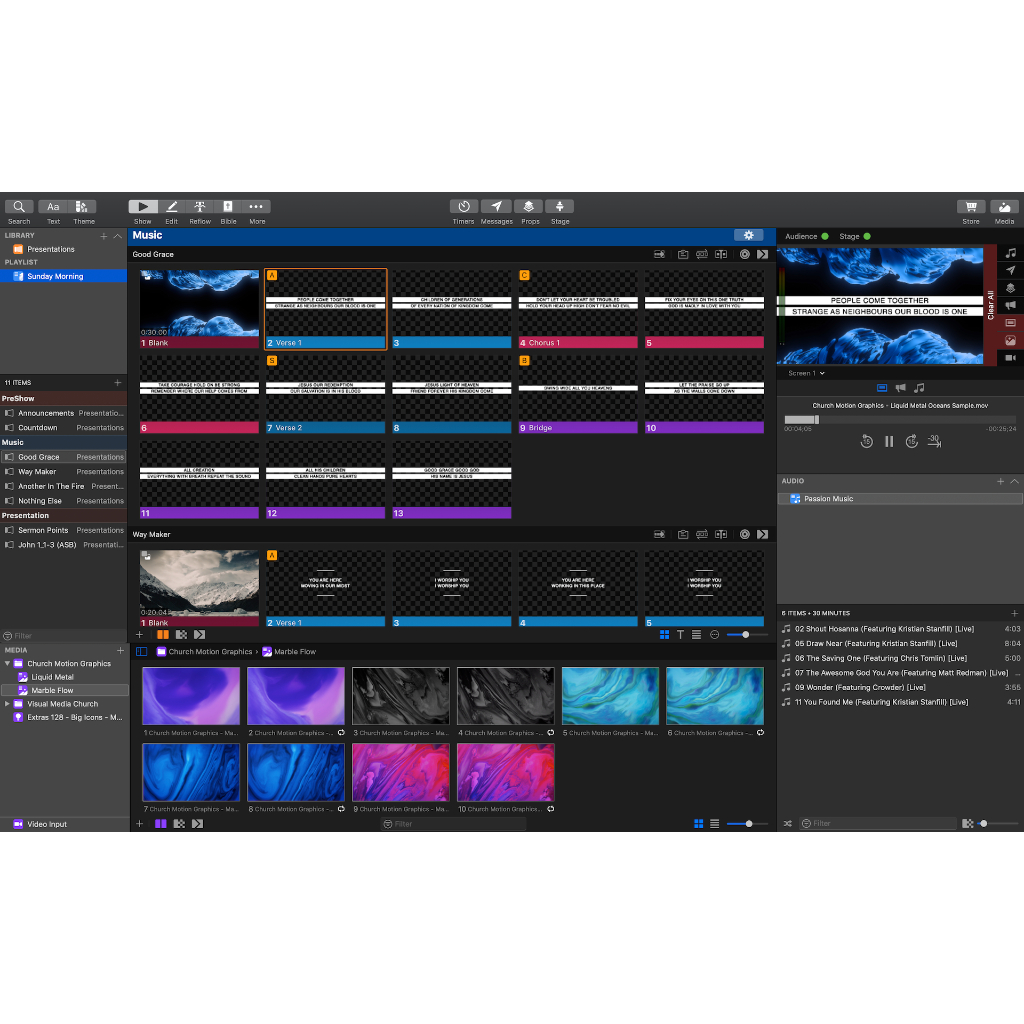Screen dimensions: 1024x1024
Task: Click the media playback progress bar
Action: click(x=900, y=420)
